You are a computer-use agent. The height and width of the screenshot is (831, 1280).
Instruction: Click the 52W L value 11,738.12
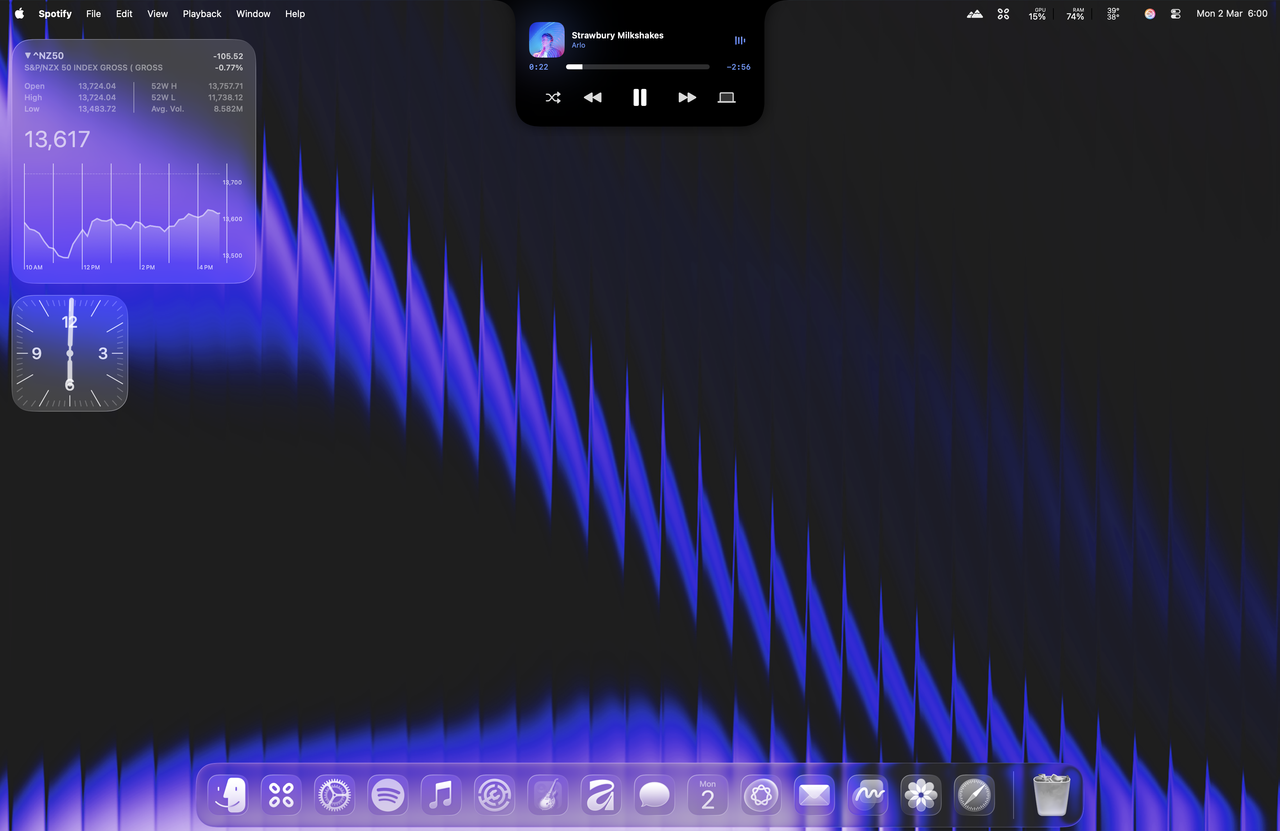(226, 98)
